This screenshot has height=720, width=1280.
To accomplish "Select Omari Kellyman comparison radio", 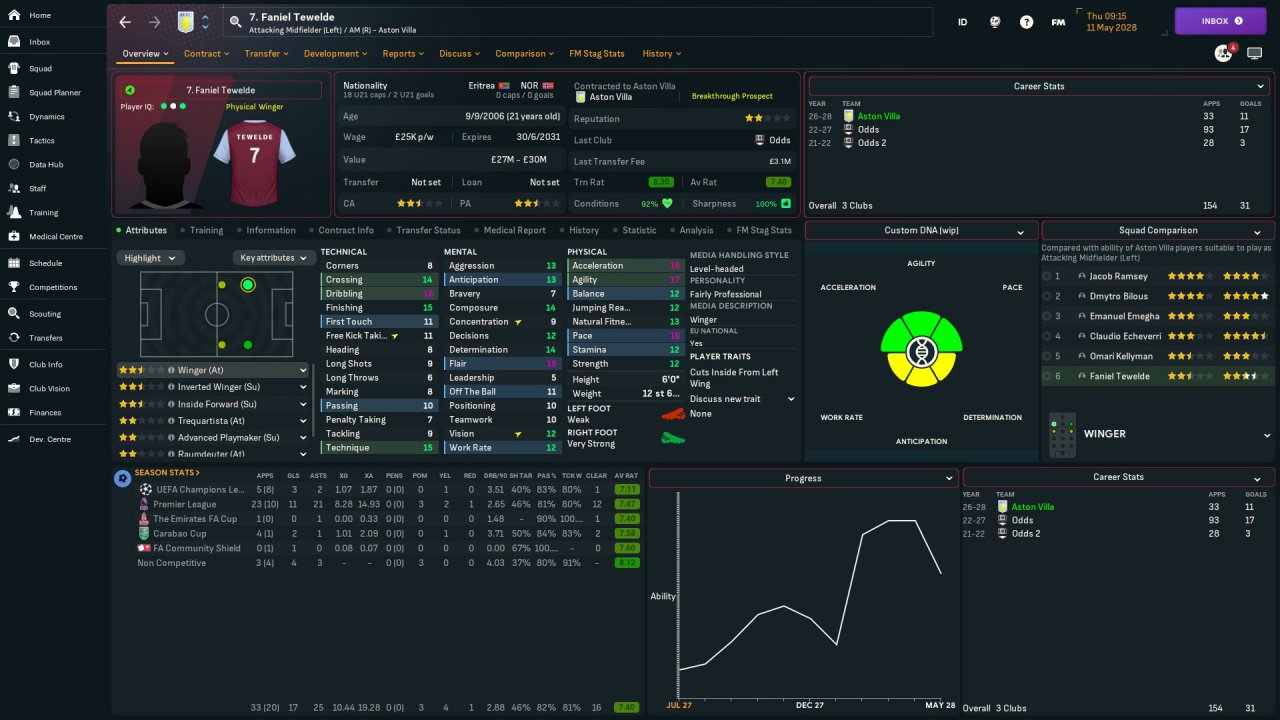I will click(1047, 356).
